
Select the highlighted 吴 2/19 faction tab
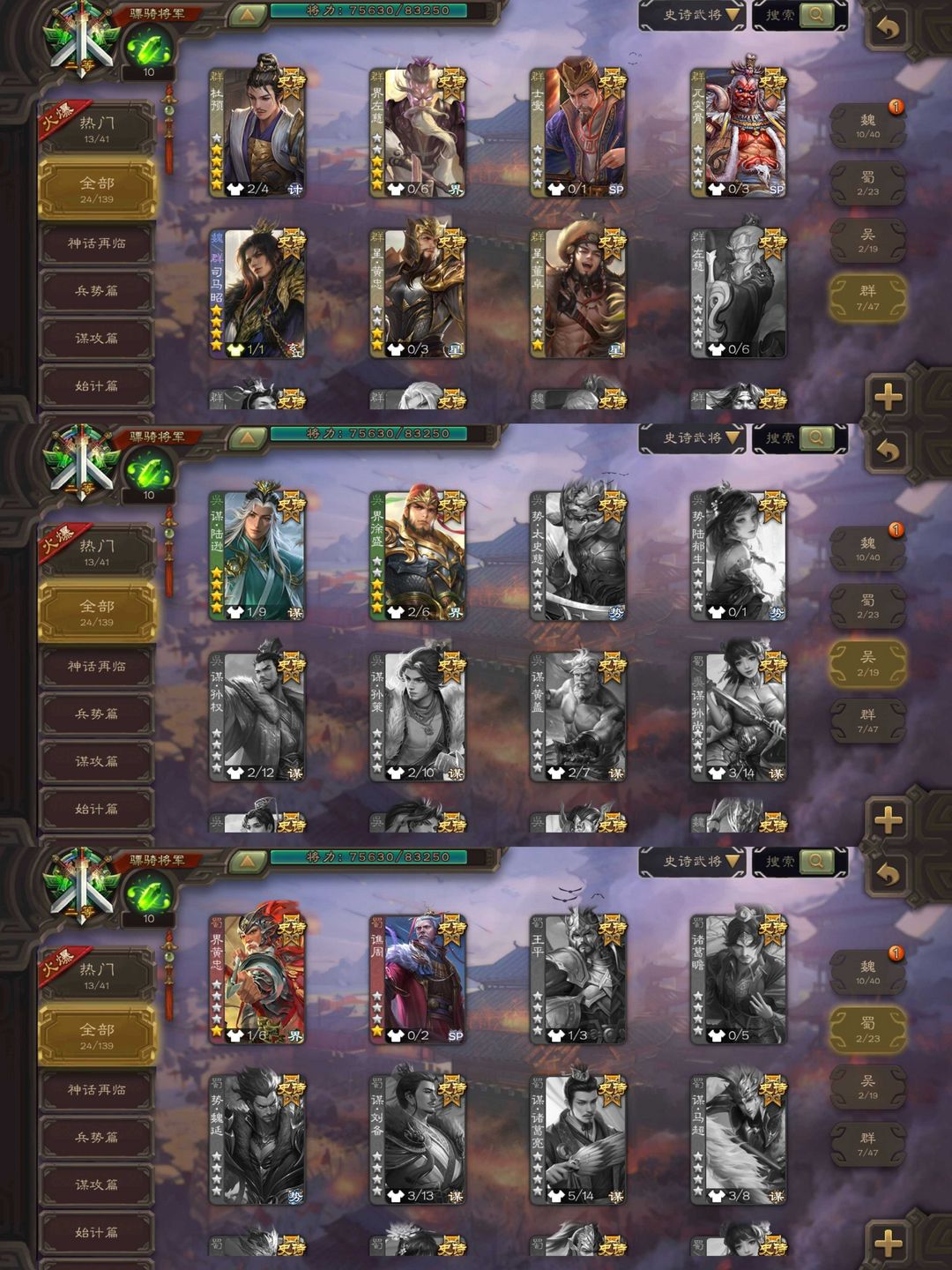click(x=867, y=663)
